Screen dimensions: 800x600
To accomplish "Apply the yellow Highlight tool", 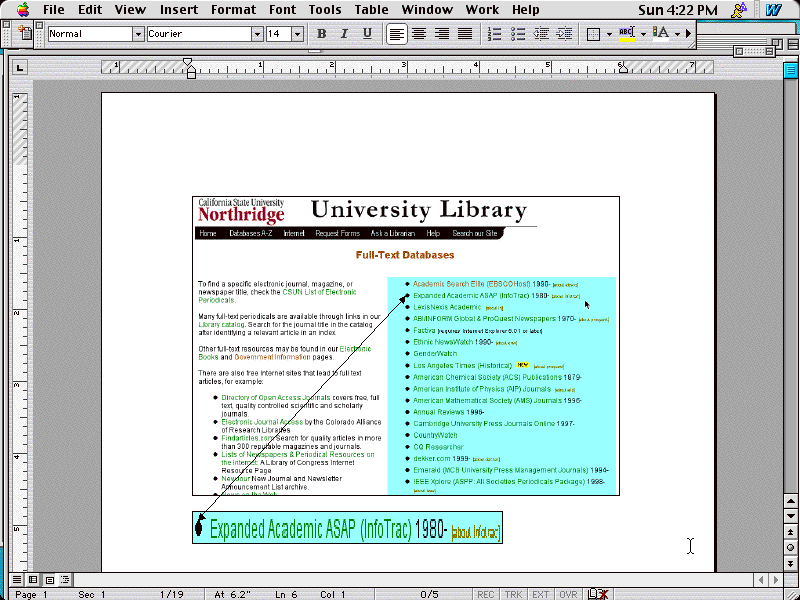I will (627, 34).
